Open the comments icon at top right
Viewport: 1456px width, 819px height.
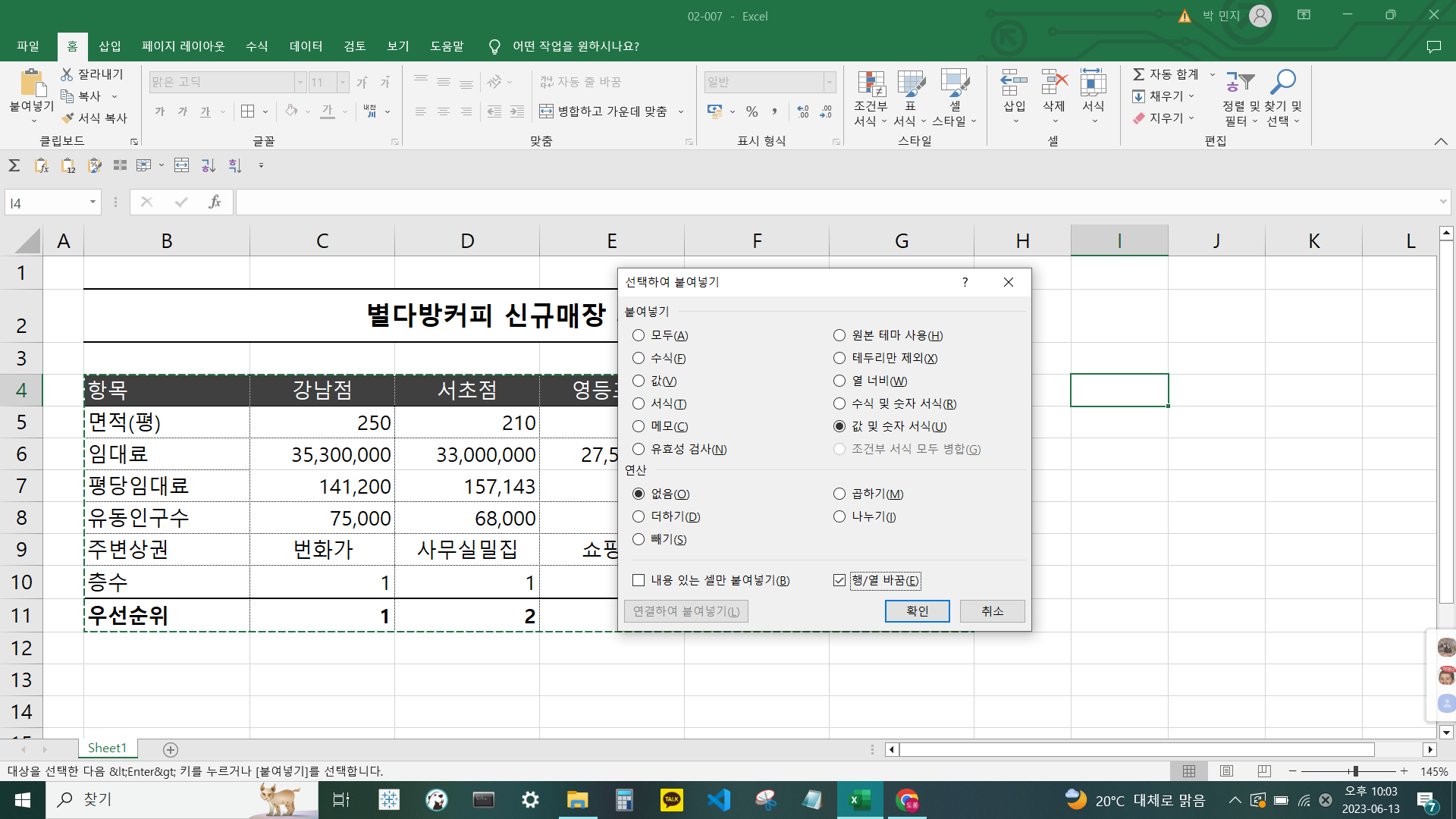[1433, 46]
